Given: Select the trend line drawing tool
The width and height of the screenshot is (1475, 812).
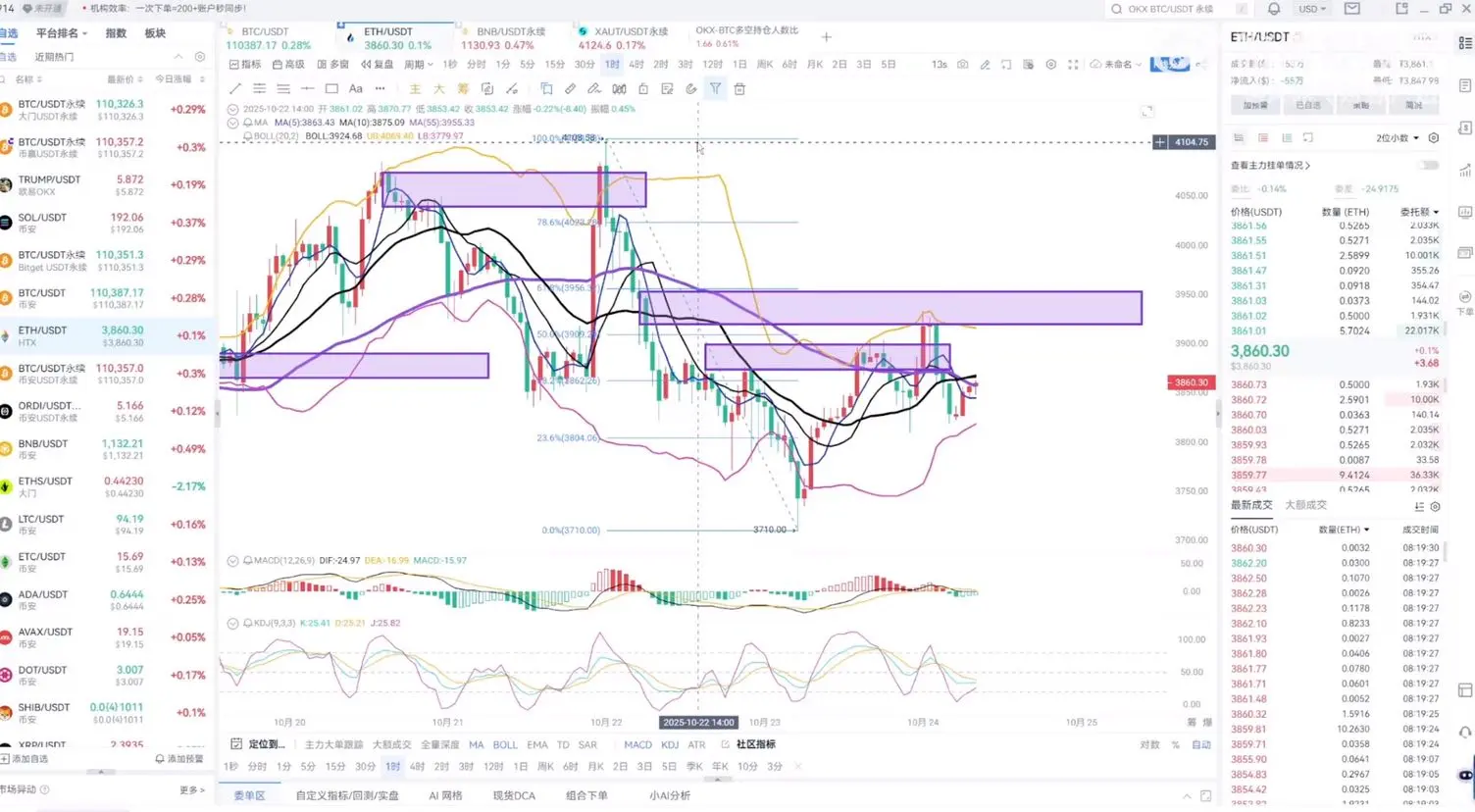Looking at the screenshot, I should [235, 89].
